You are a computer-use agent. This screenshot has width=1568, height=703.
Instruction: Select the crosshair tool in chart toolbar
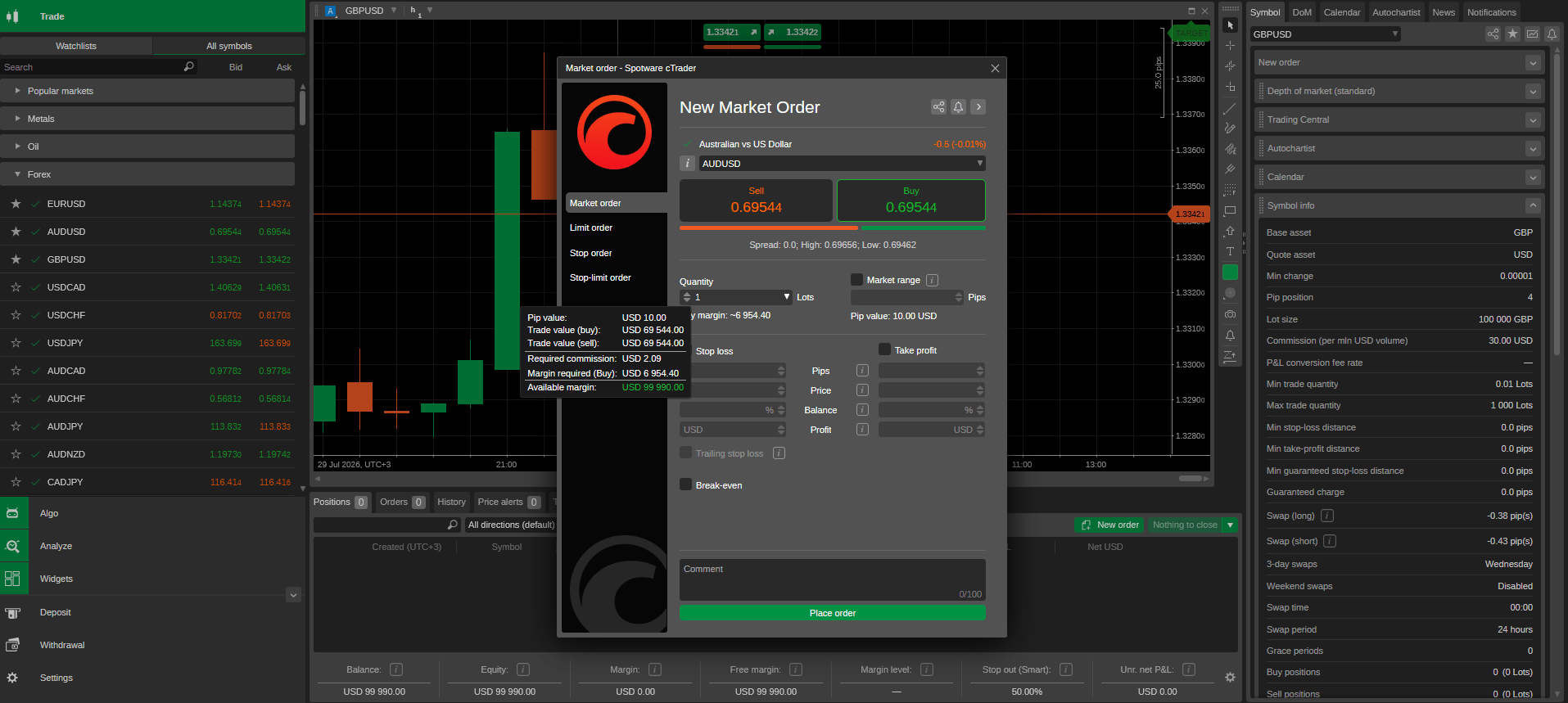pyautogui.click(x=1230, y=46)
